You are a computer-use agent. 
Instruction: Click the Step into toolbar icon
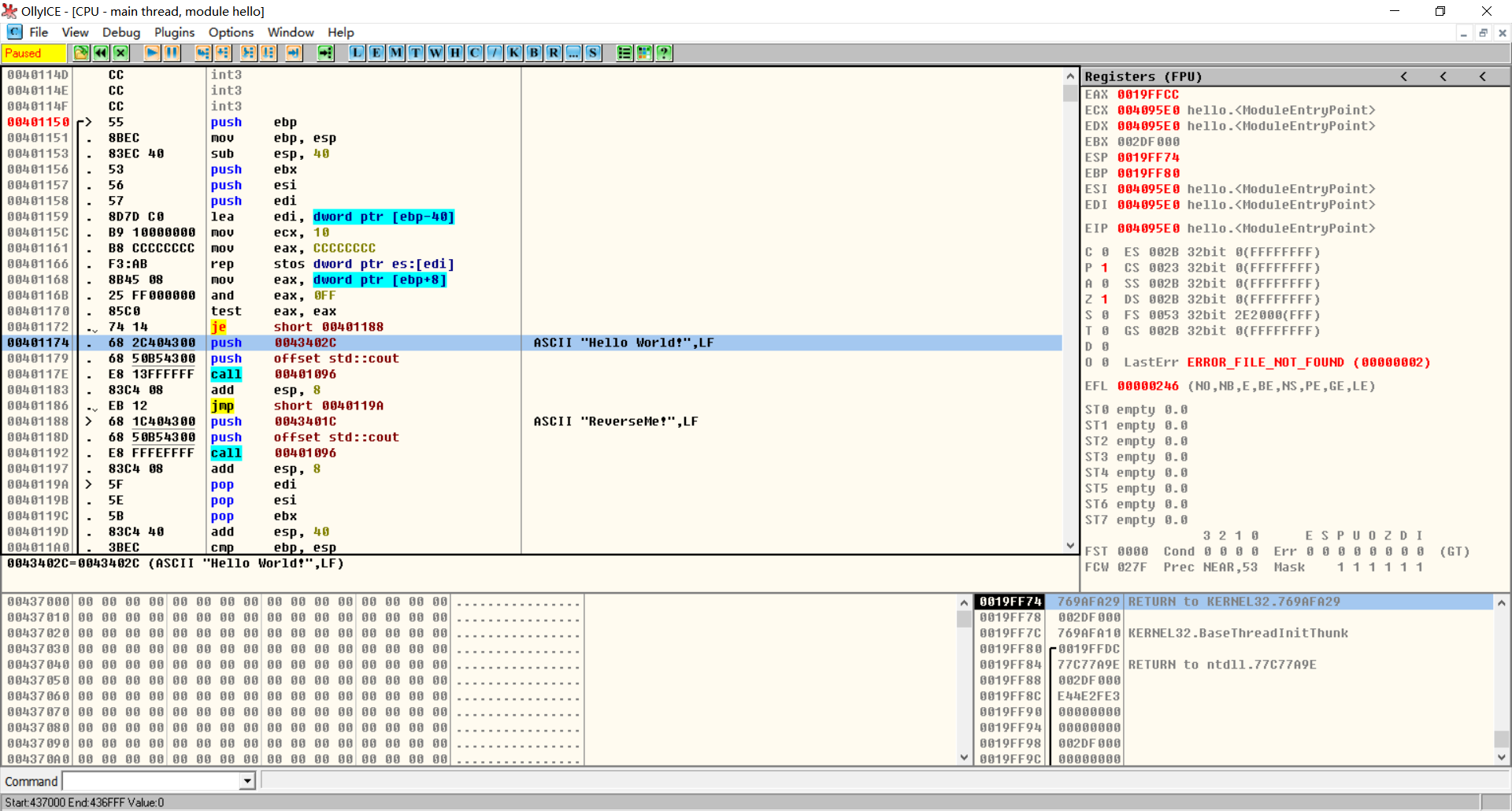pos(203,53)
